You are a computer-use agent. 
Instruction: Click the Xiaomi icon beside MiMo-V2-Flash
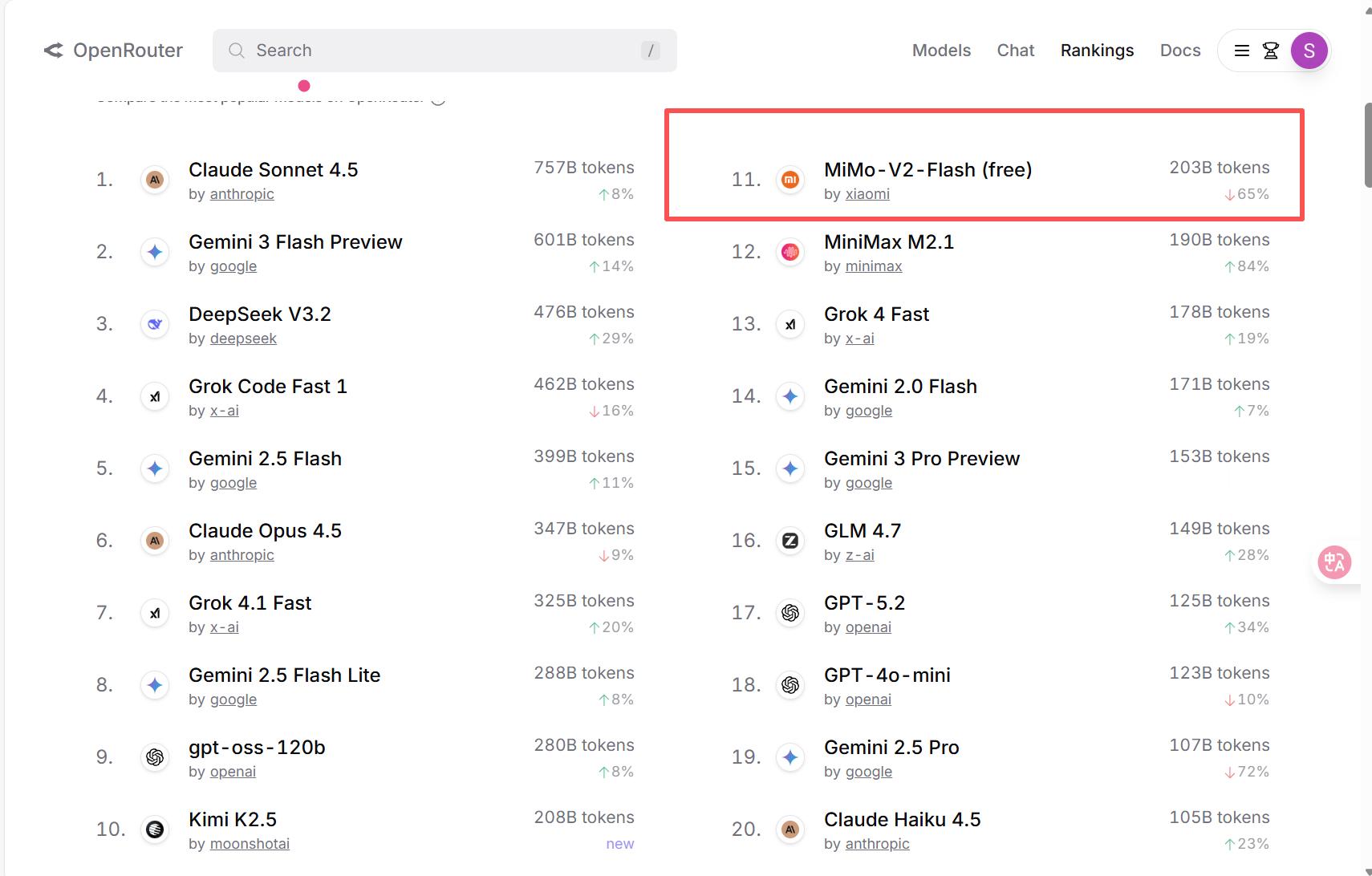click(790, 180)
